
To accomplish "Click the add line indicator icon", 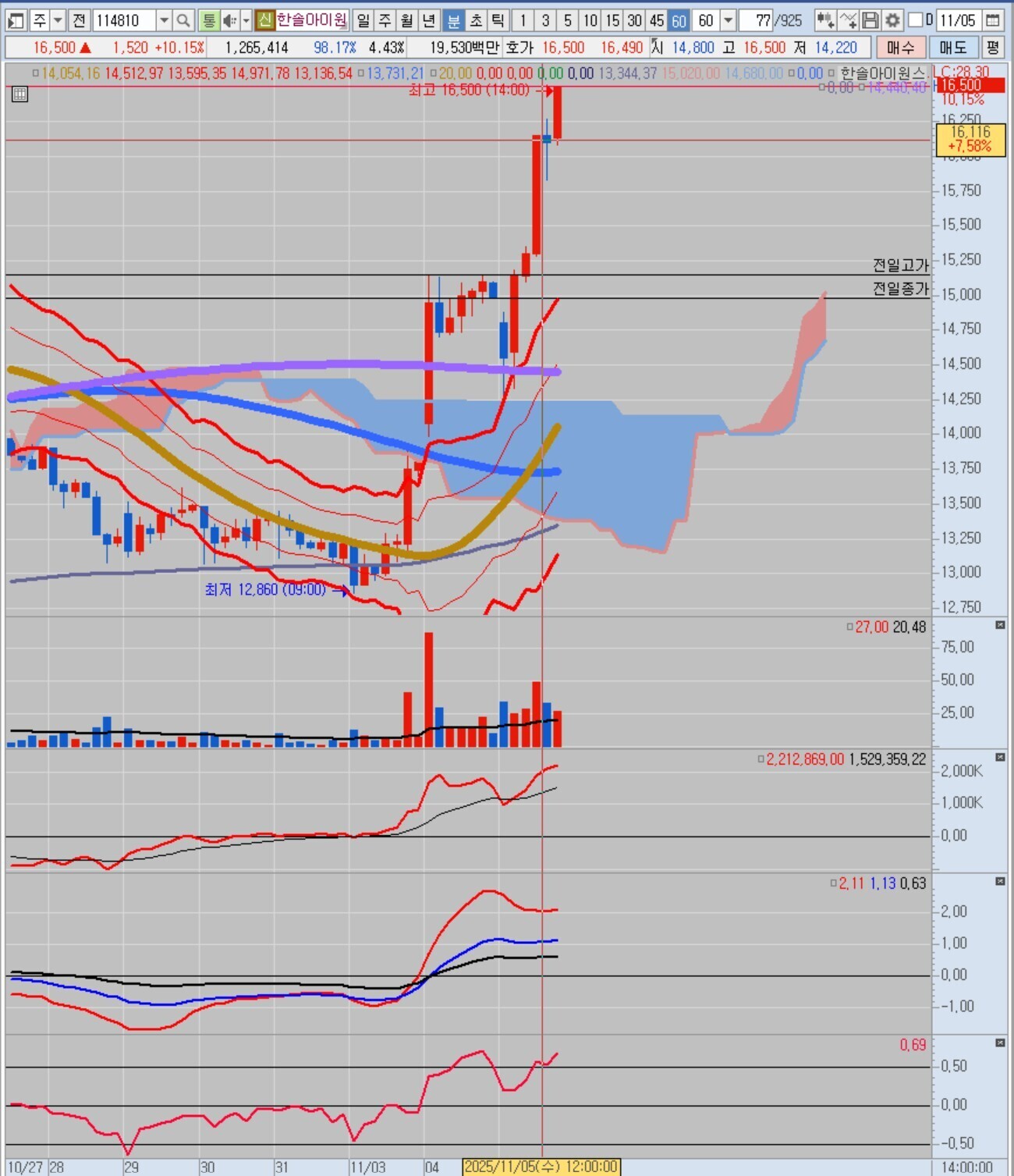I will tap(849, 20).
